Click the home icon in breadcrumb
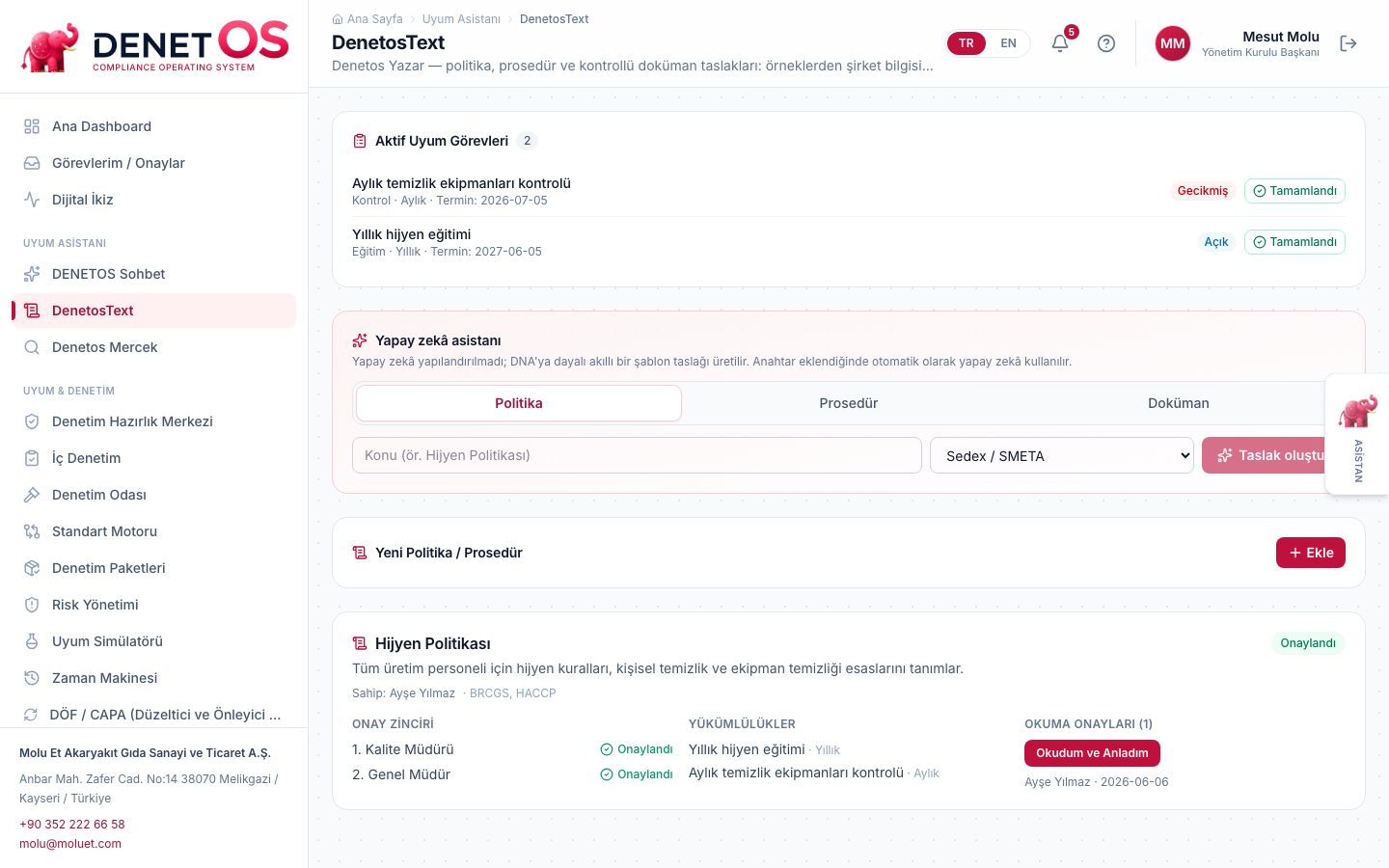The image size is (1389, 868). tap(338, 19)
